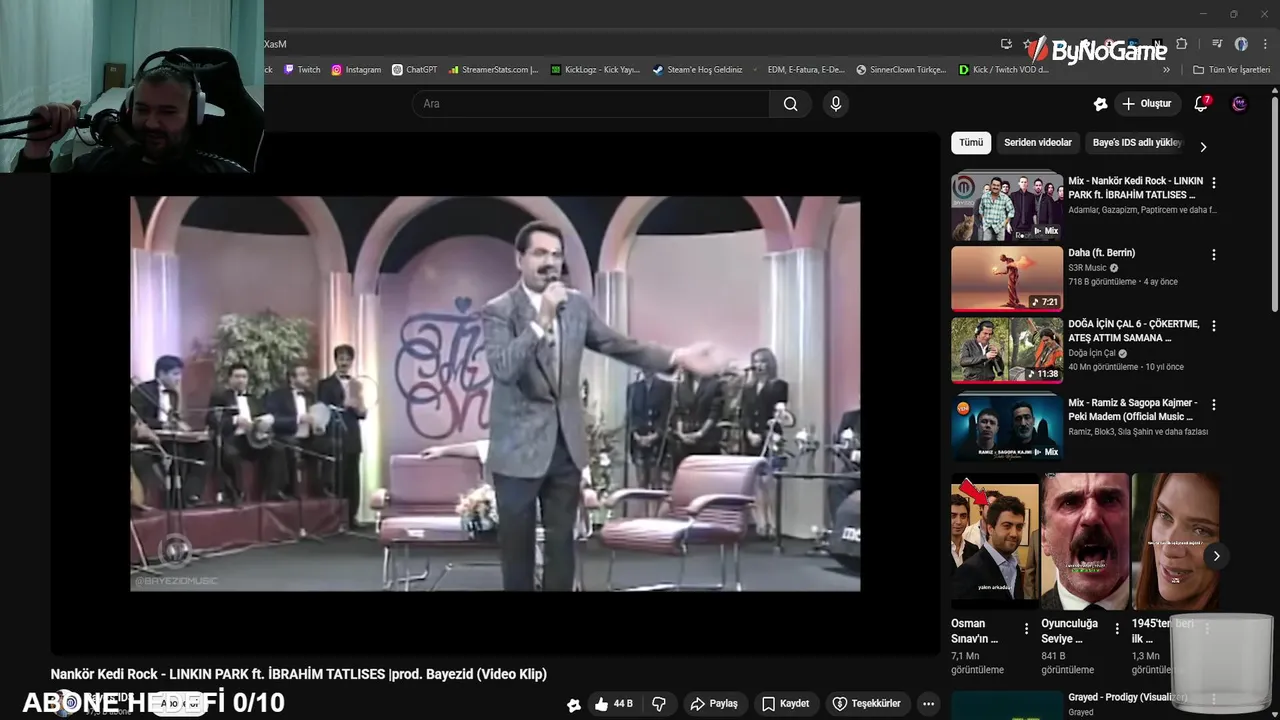Expand the hidden bookmarks overflow chevron
Screen dimensions: 1280x720
coord(1166,70)
